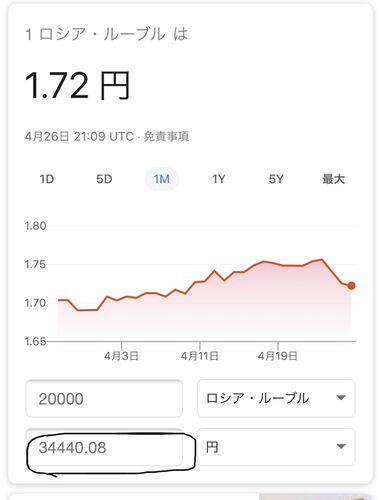Select the 1D time range tab
Screen dimensions: 381x500
coord(47,179)
